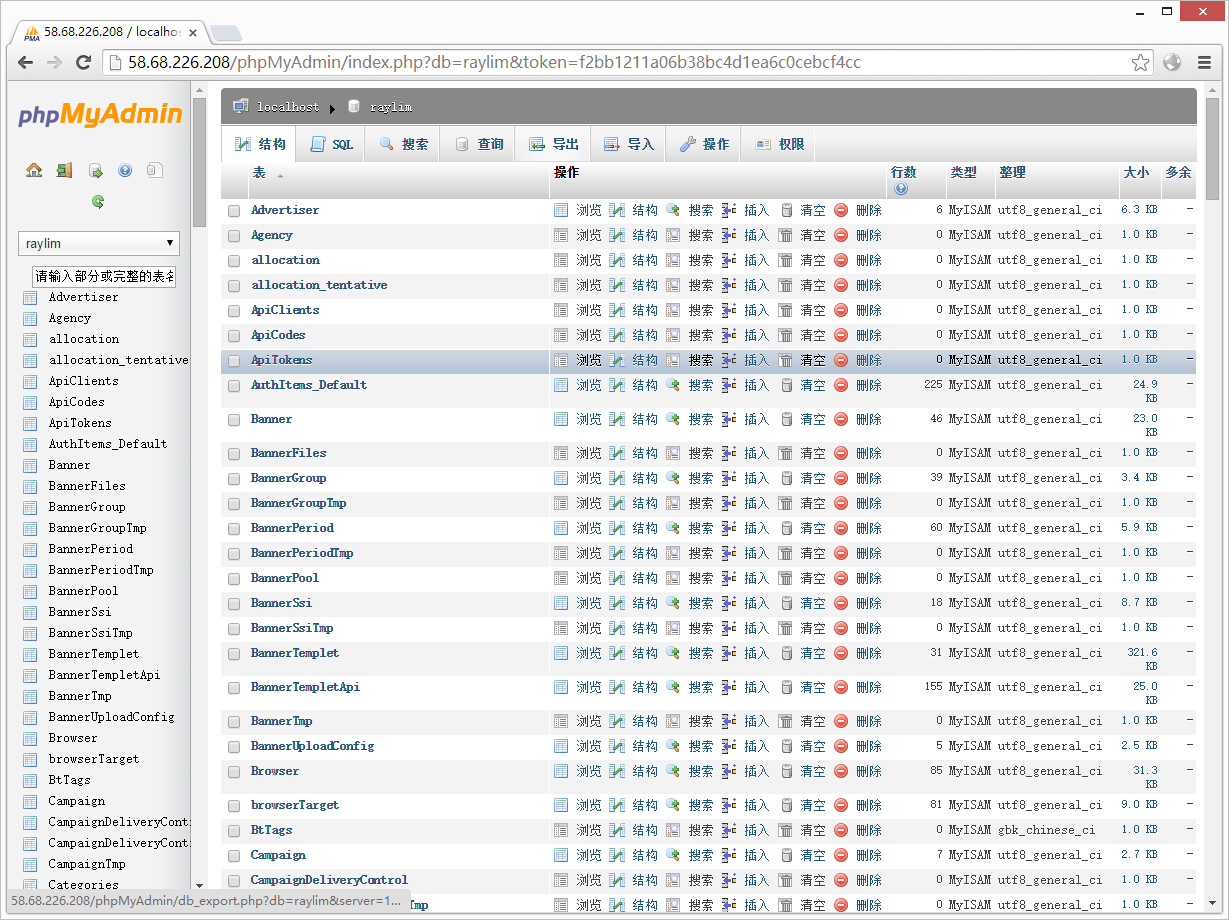Bookmark this page with the star icon
1229x920 pixels.
point(1140,62)
